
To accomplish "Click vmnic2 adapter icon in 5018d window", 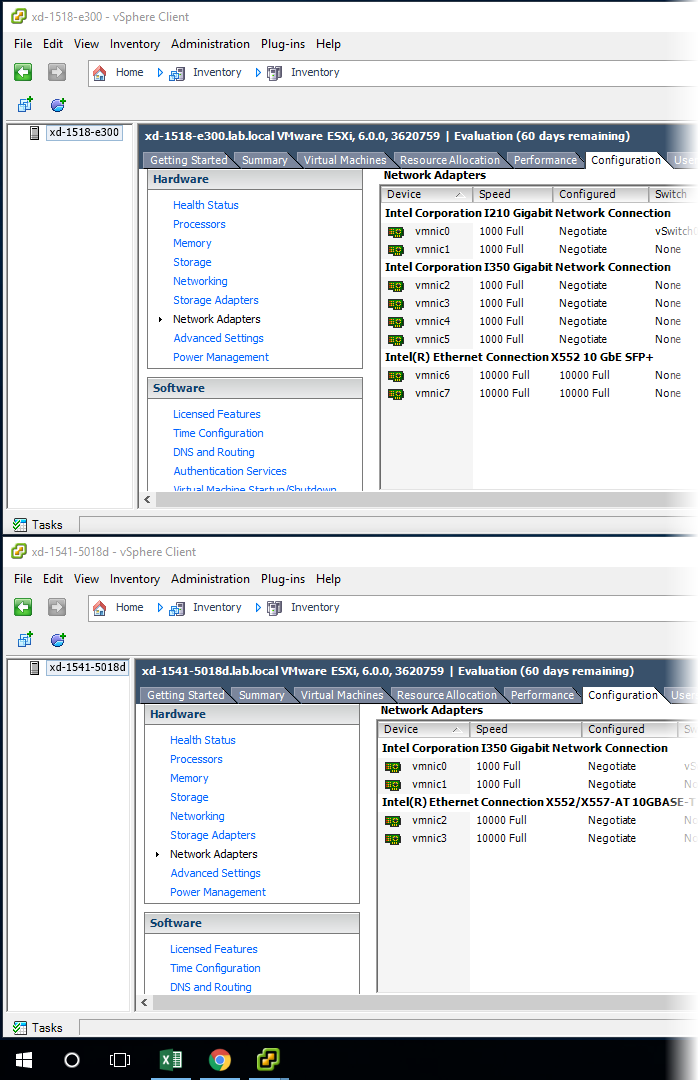I will click(x=393, y=820).
